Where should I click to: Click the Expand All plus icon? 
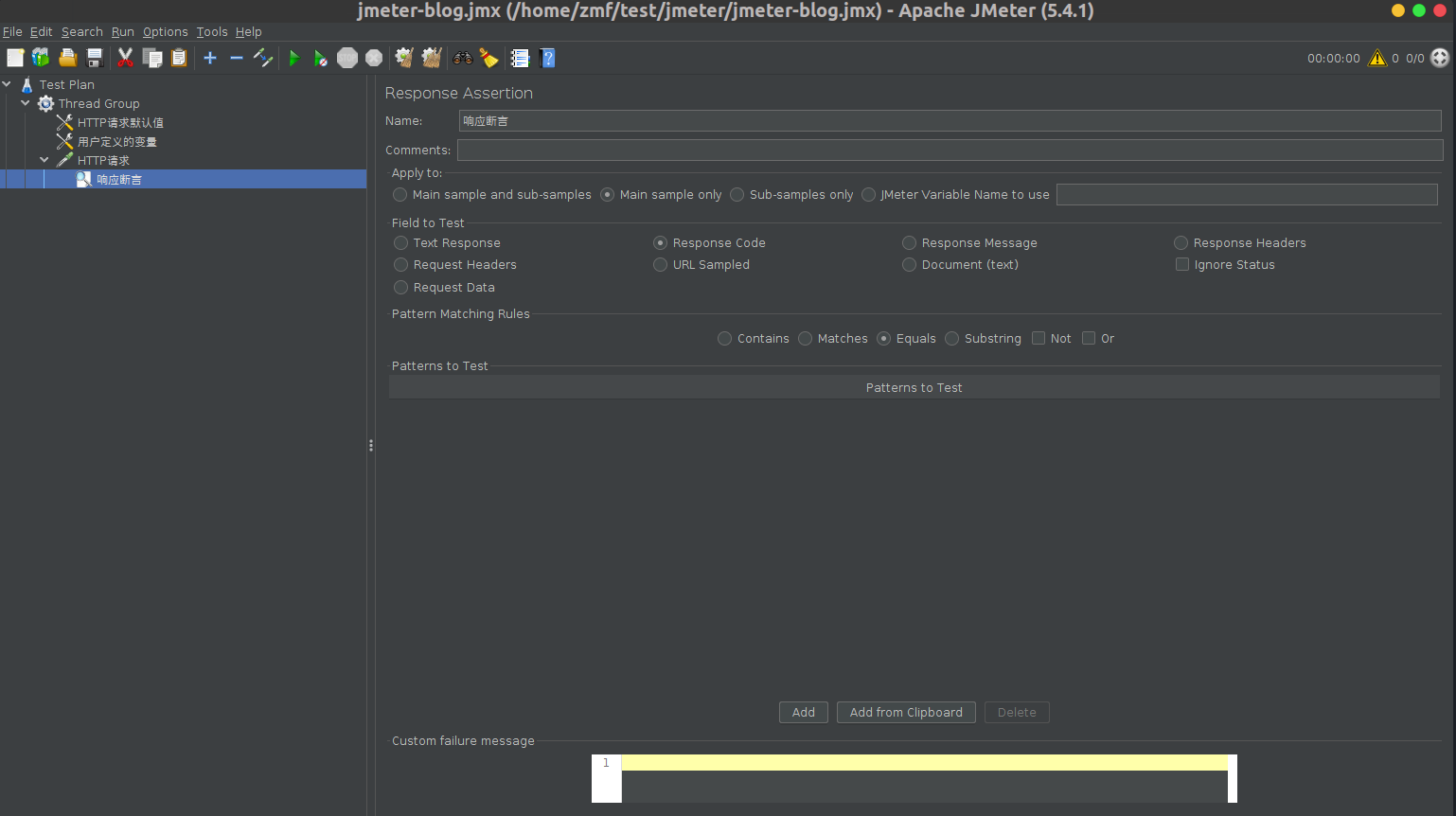(210, 58)
